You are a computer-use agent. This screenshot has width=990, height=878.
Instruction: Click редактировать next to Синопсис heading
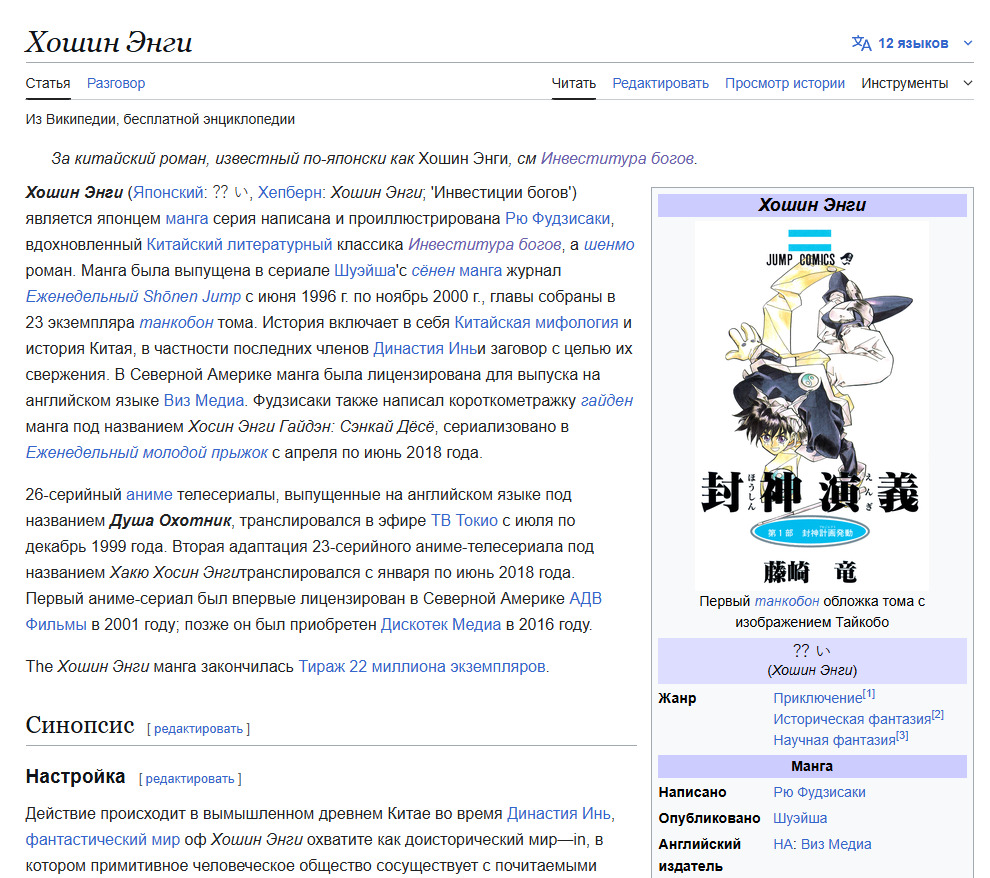[198, 729]
